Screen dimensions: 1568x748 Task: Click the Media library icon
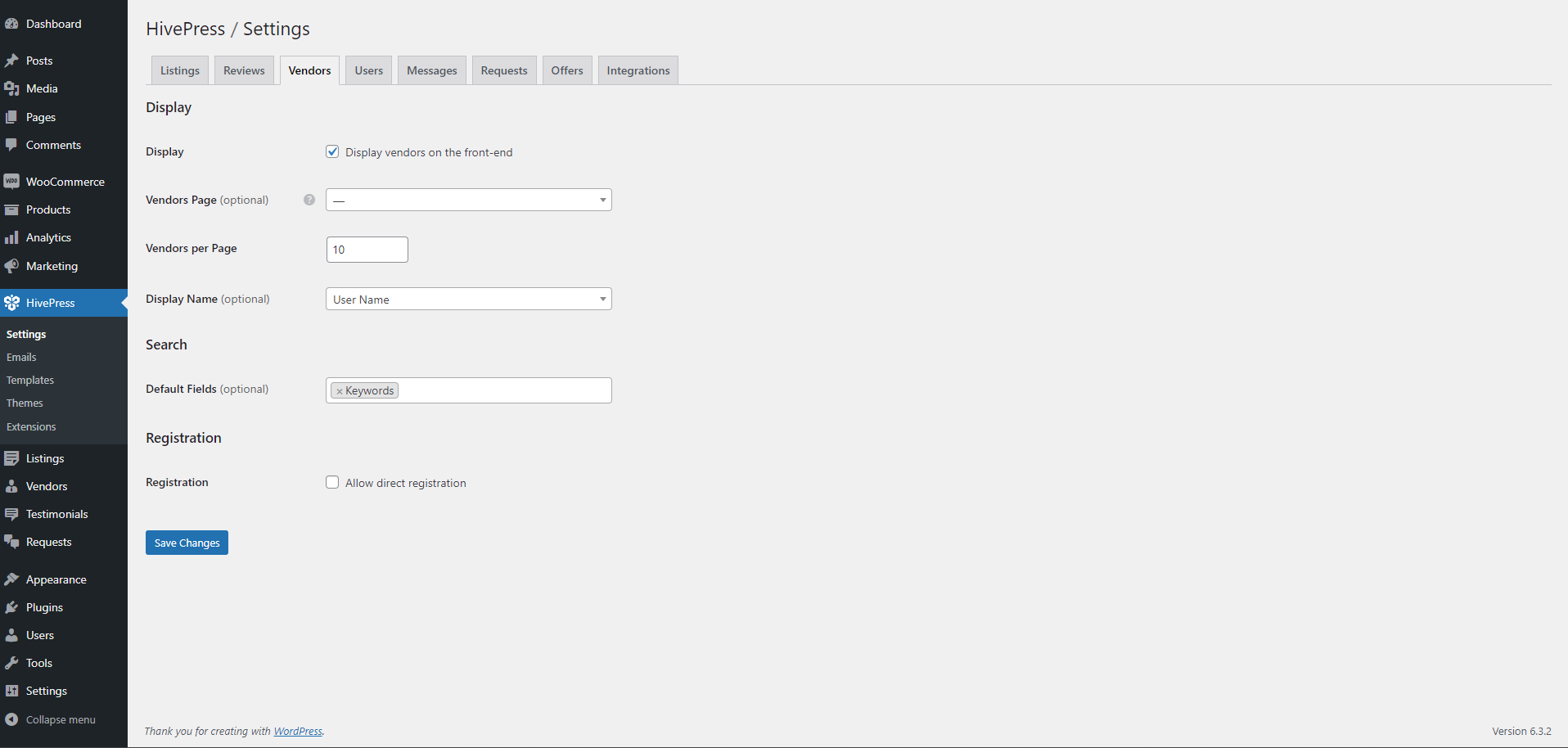[x=11, y=88]
